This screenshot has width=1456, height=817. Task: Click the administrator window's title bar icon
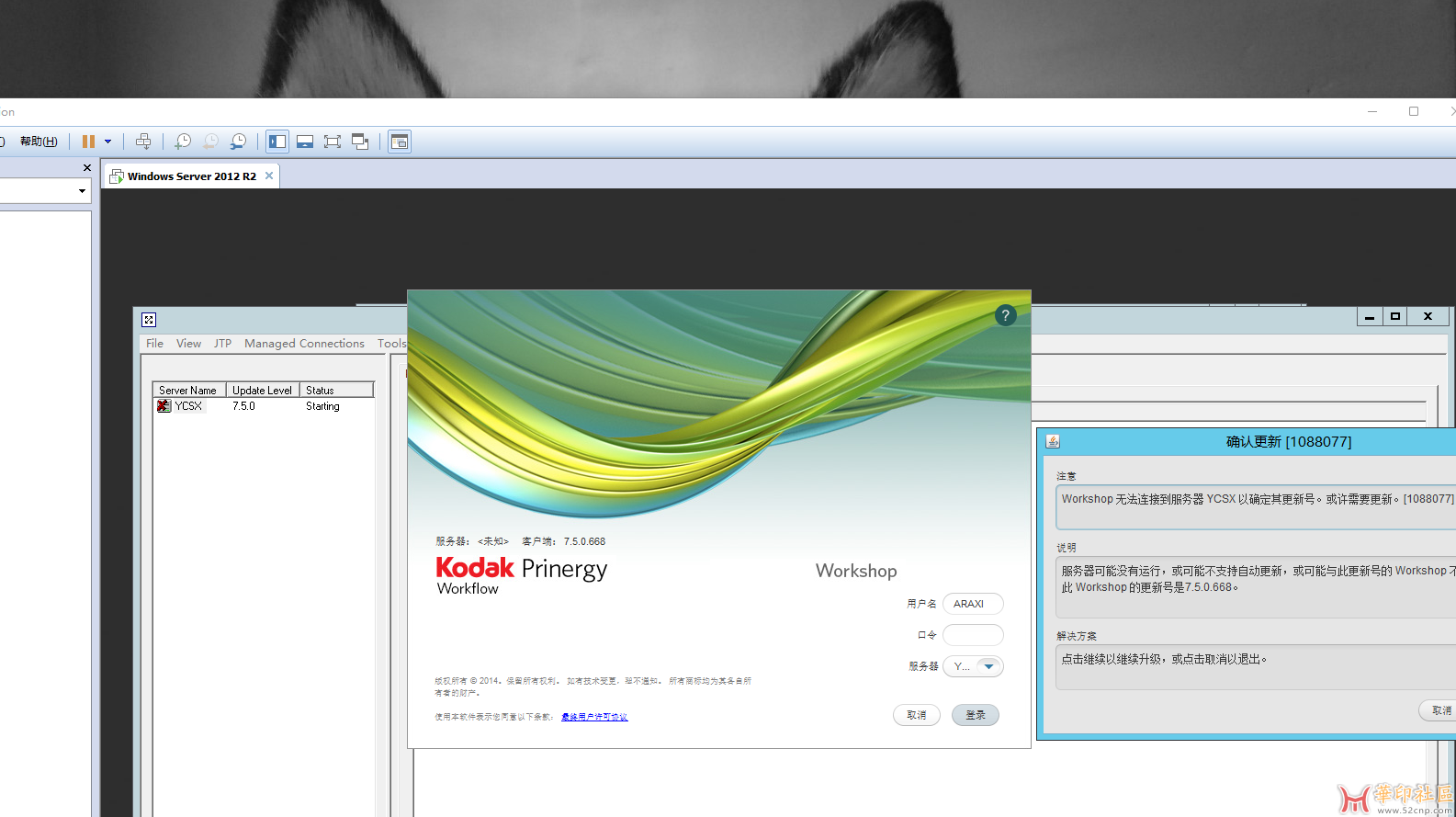(149, 319)
